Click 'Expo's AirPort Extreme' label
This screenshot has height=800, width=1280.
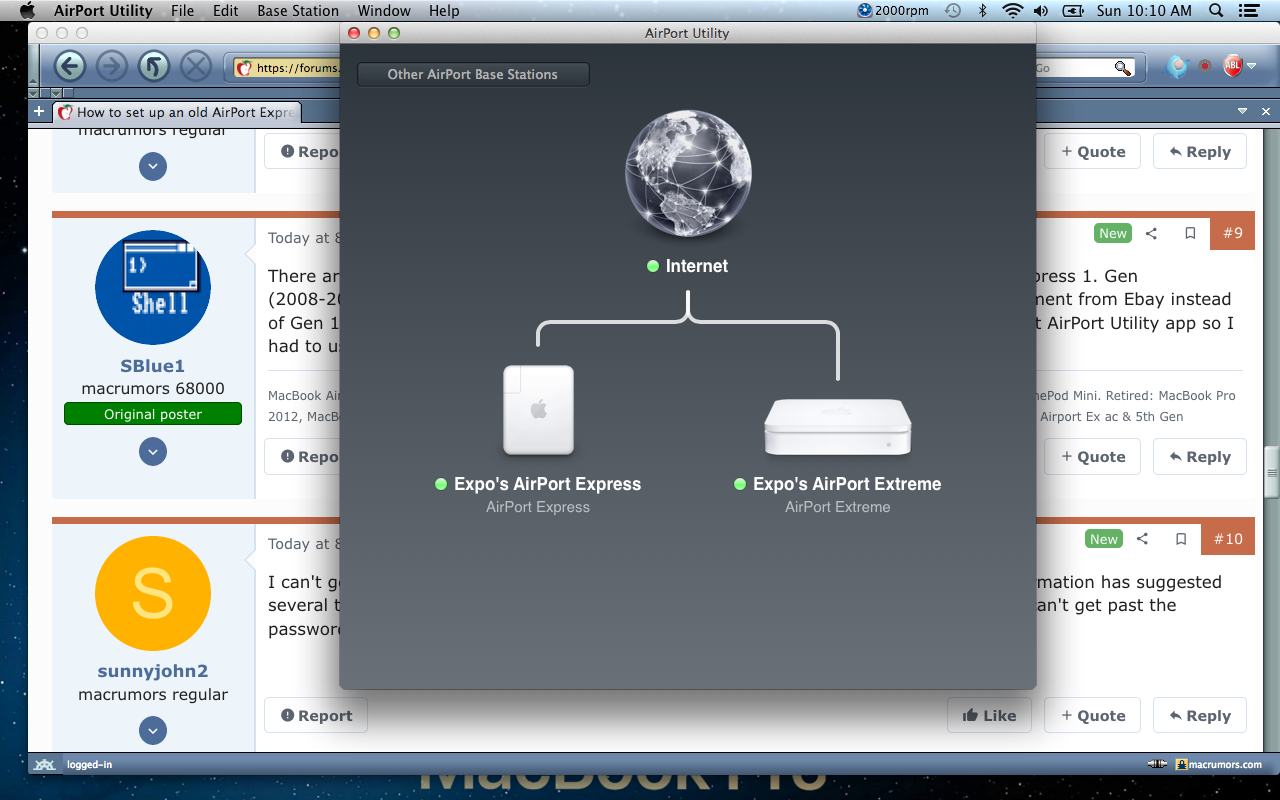[847, 484]
